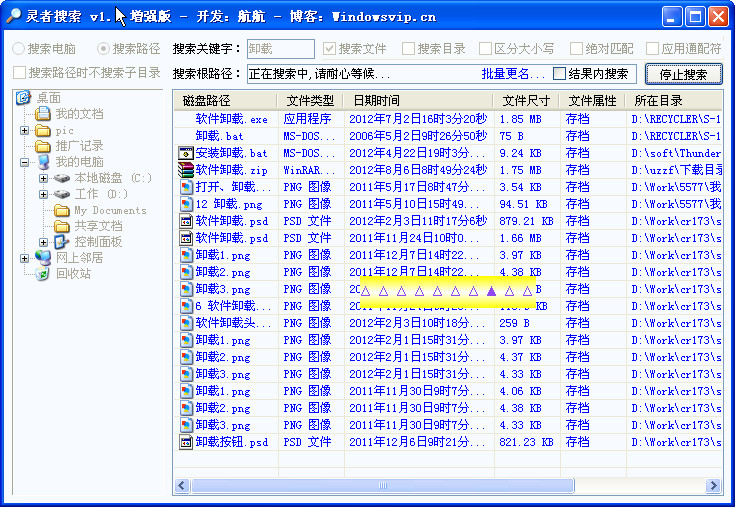Image resolution: width=735 pixels, height=507 pixels.
Task: Click the 我的电脑 computer icon
Action: point(43,162)
